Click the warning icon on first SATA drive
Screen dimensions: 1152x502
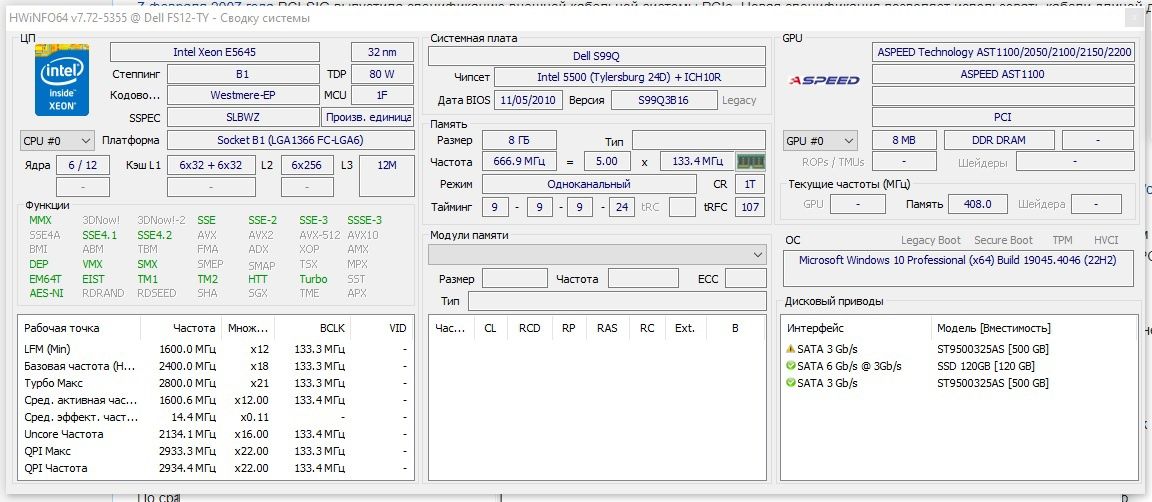[791, 349]
